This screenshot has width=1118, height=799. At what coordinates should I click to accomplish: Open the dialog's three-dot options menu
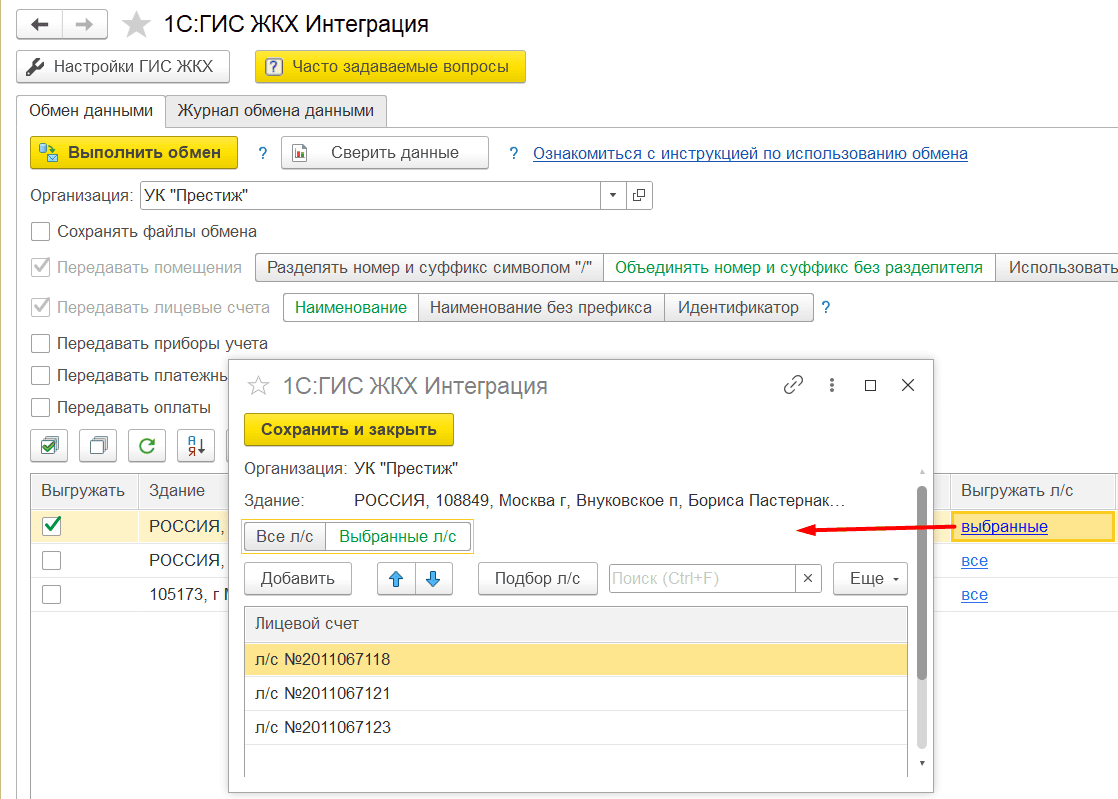pyautogui.click(x=832, y=385)
